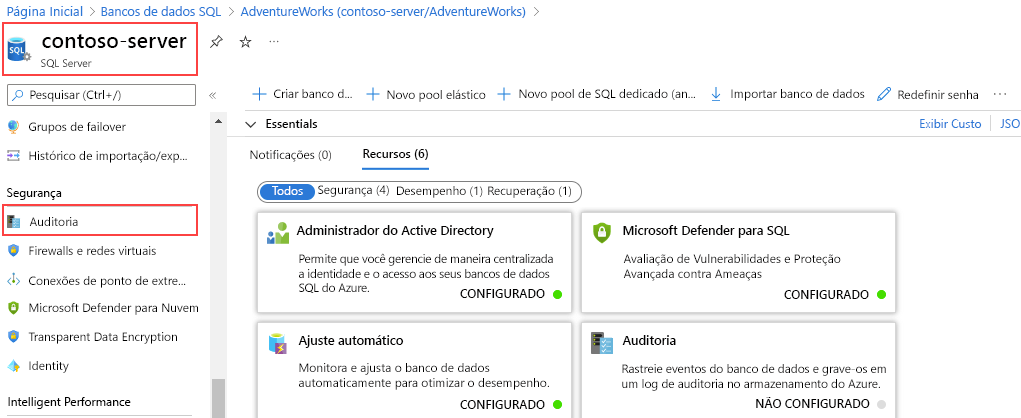Click the Intelligent Performance section heading
Image resolution: width=1021 pixels, height=418 pixels.
pyautogui.click(x=68, y=402)
